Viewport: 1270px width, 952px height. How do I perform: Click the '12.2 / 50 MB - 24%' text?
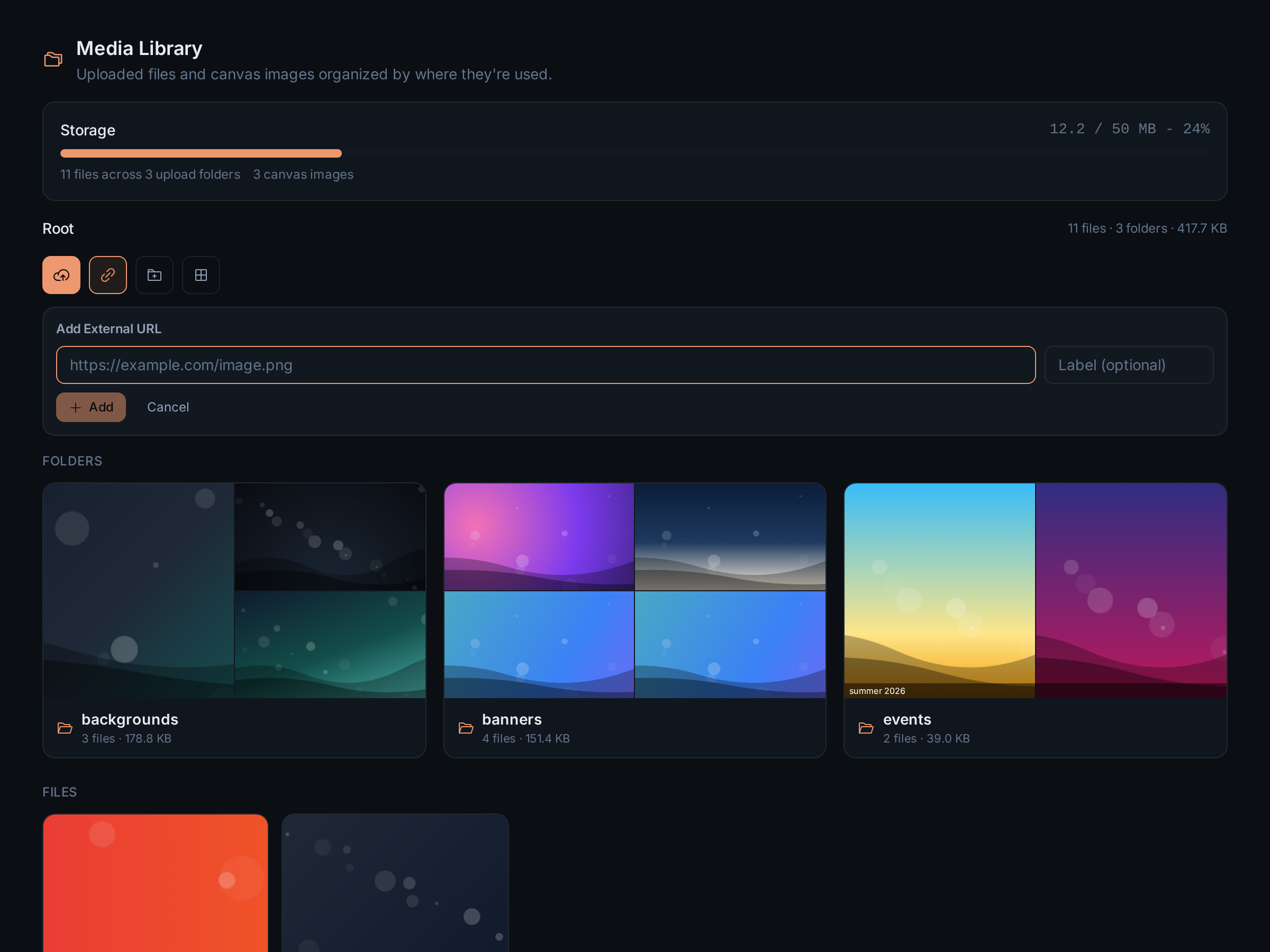[1129, 129]
